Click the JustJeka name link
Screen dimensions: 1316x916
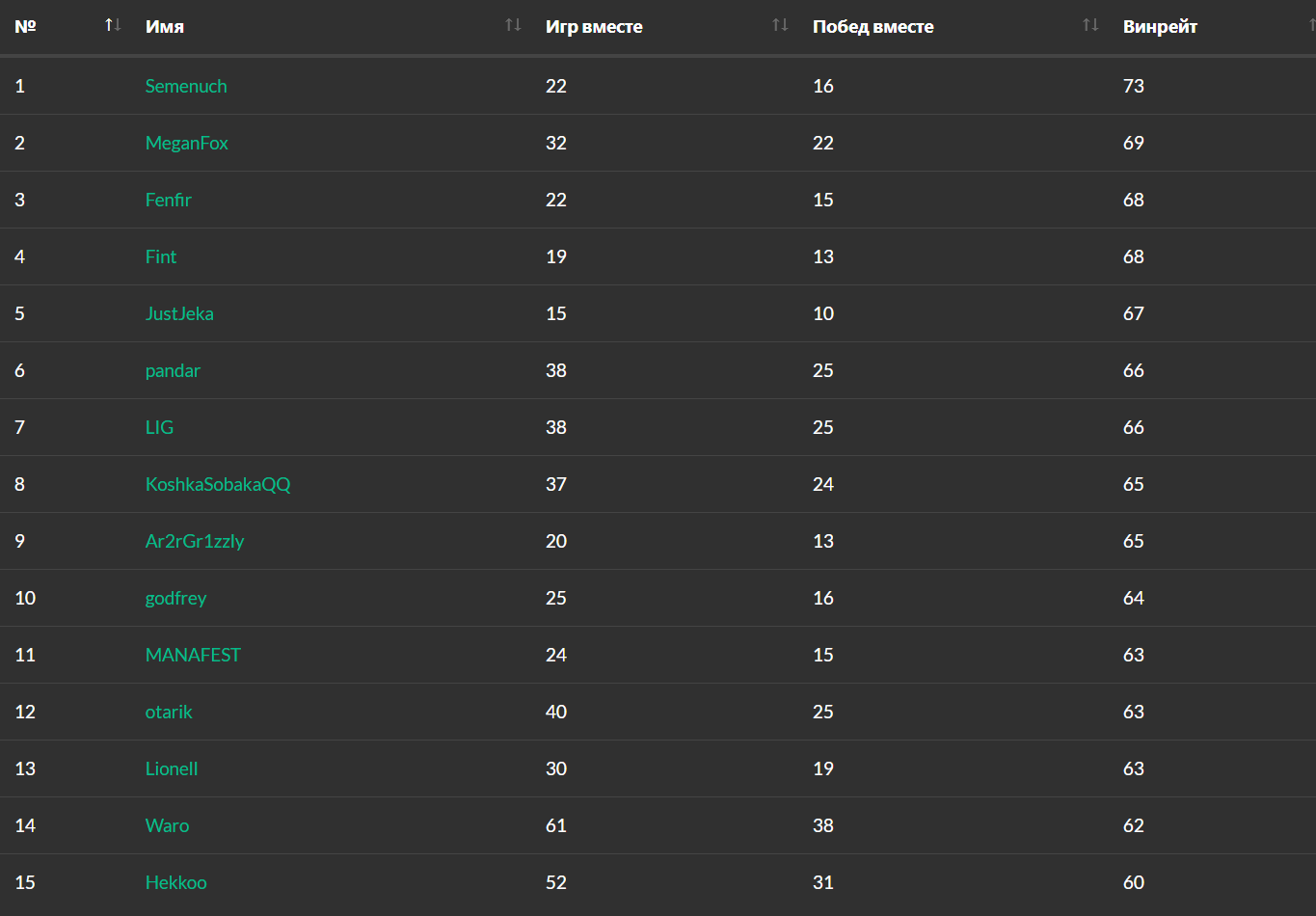pyautogui.click(x=179, y=313)
